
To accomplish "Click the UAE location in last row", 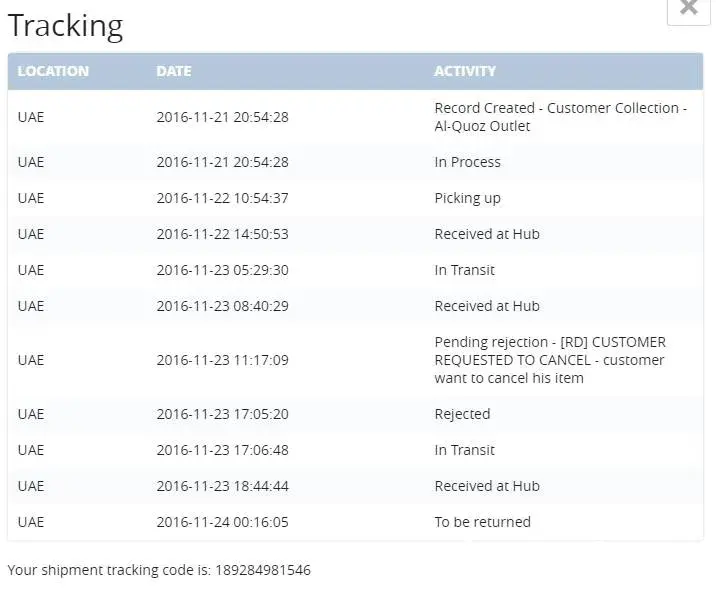I will [31, 522].
